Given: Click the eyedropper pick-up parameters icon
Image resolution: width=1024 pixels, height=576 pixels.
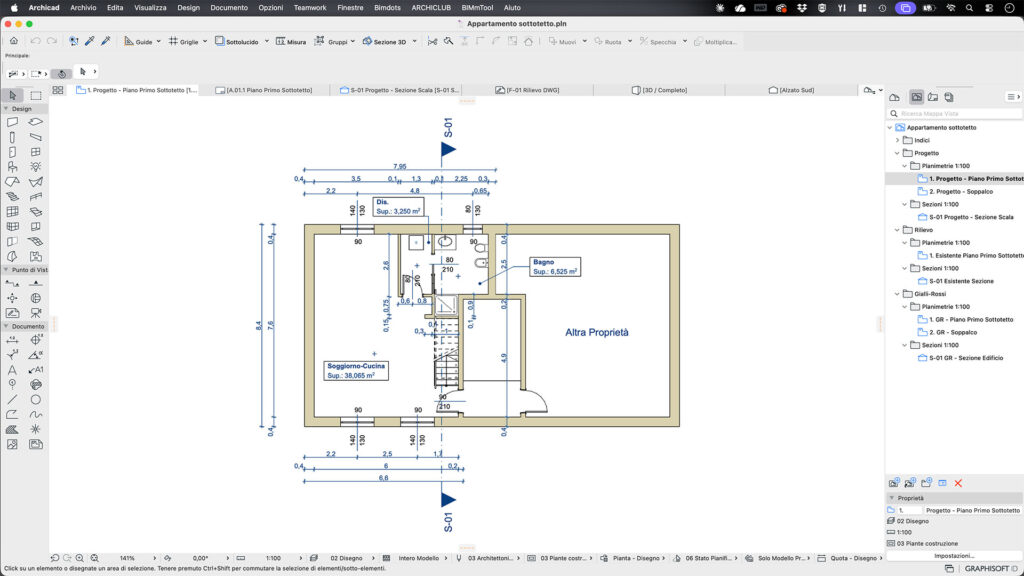Looking at the screenshot, I should (x=89, y=41).
